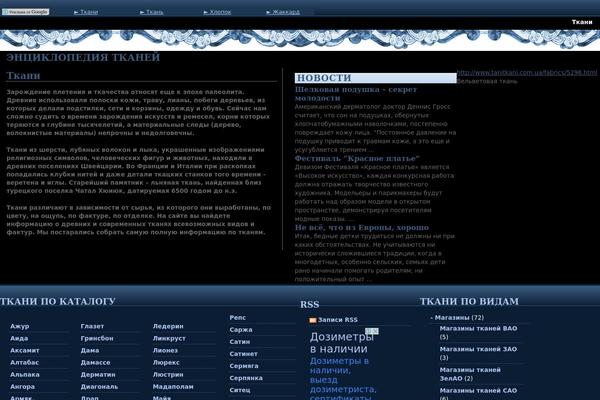Open the 'Ткани' ad link in top bar
Viewport: 600px width, 400px height.
[x=86, y=12]
